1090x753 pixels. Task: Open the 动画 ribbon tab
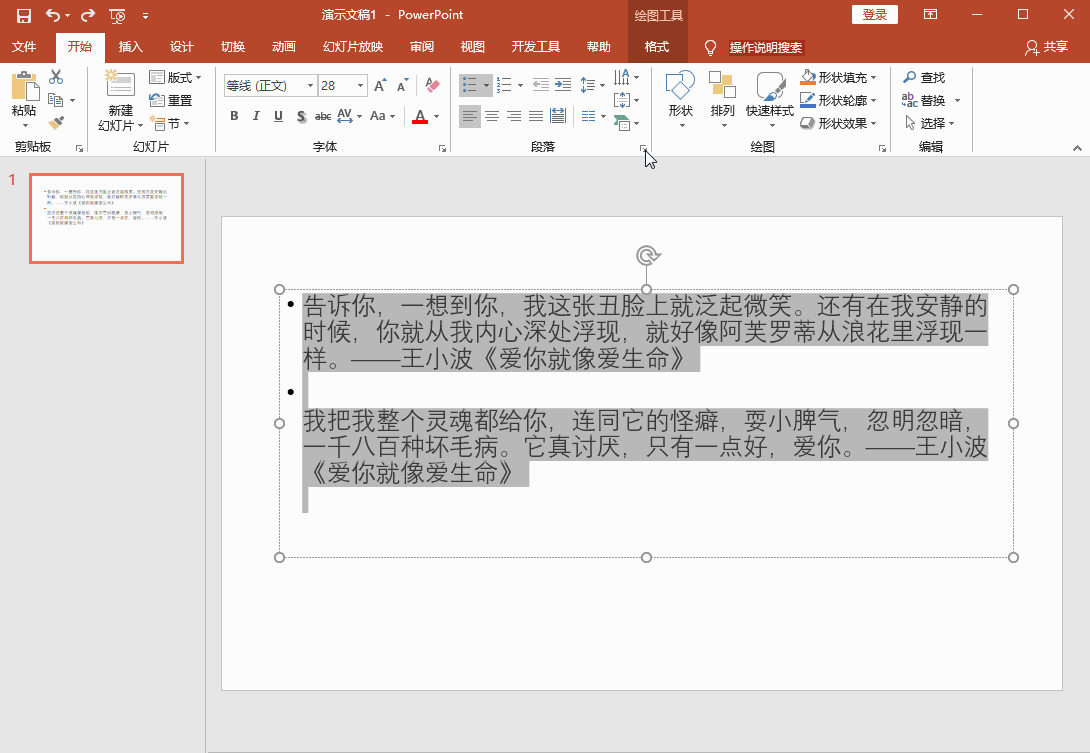[283, 47]
